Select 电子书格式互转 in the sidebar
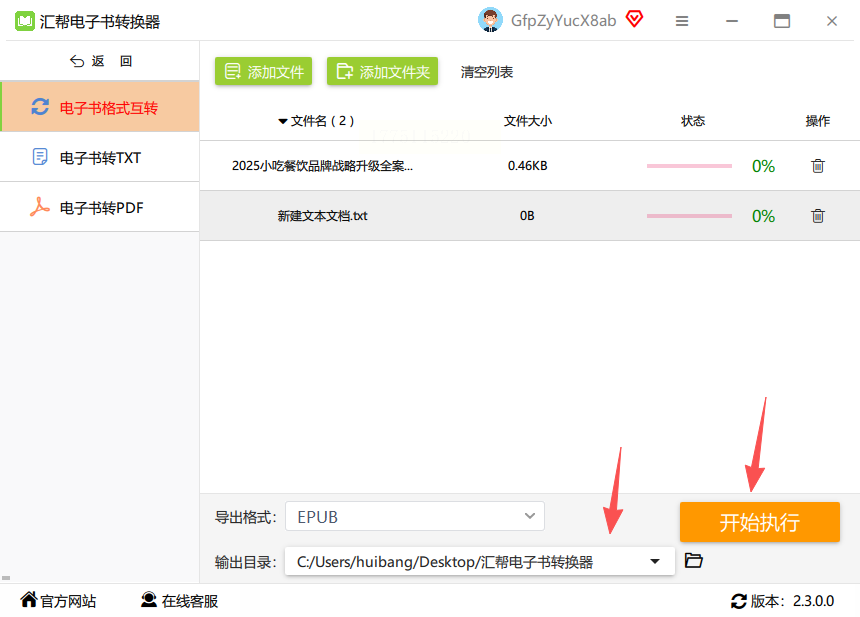The image size is (860, 617). click(100, 107)
